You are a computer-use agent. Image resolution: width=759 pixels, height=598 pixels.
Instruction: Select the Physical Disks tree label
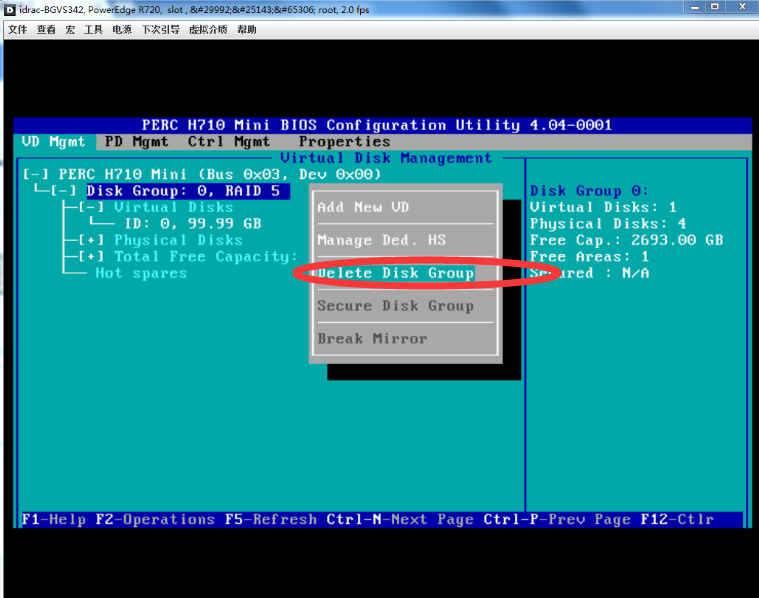pos(178,240)
